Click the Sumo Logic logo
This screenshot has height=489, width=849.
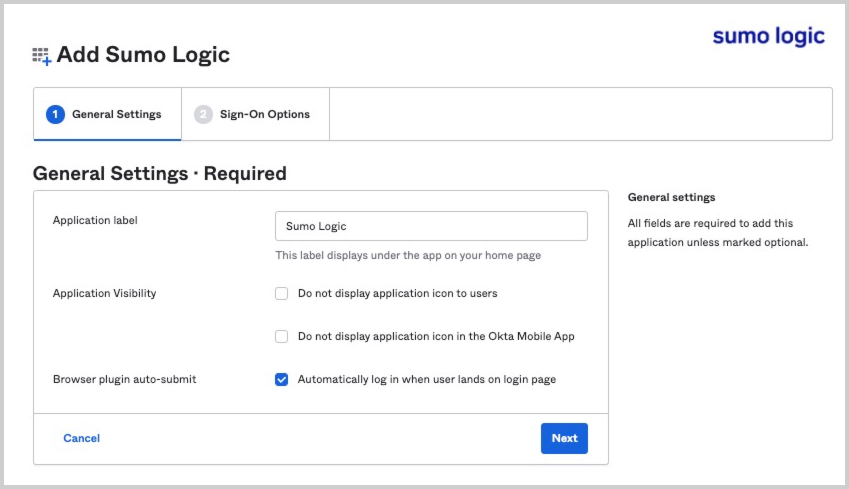(x=768, y=36)
